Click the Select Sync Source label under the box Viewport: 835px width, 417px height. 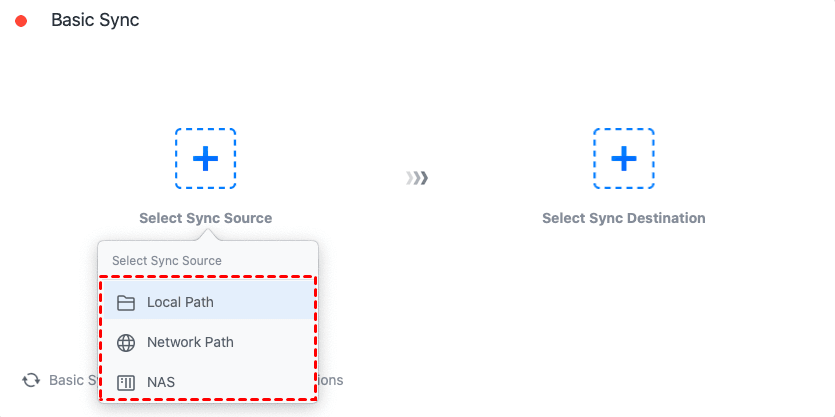point(205,218)
